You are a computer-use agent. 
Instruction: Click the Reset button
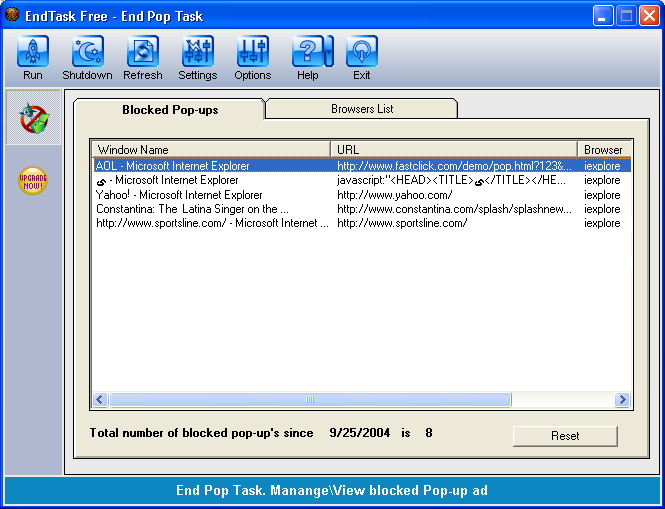pyautogui.click(x=565, y=436)
